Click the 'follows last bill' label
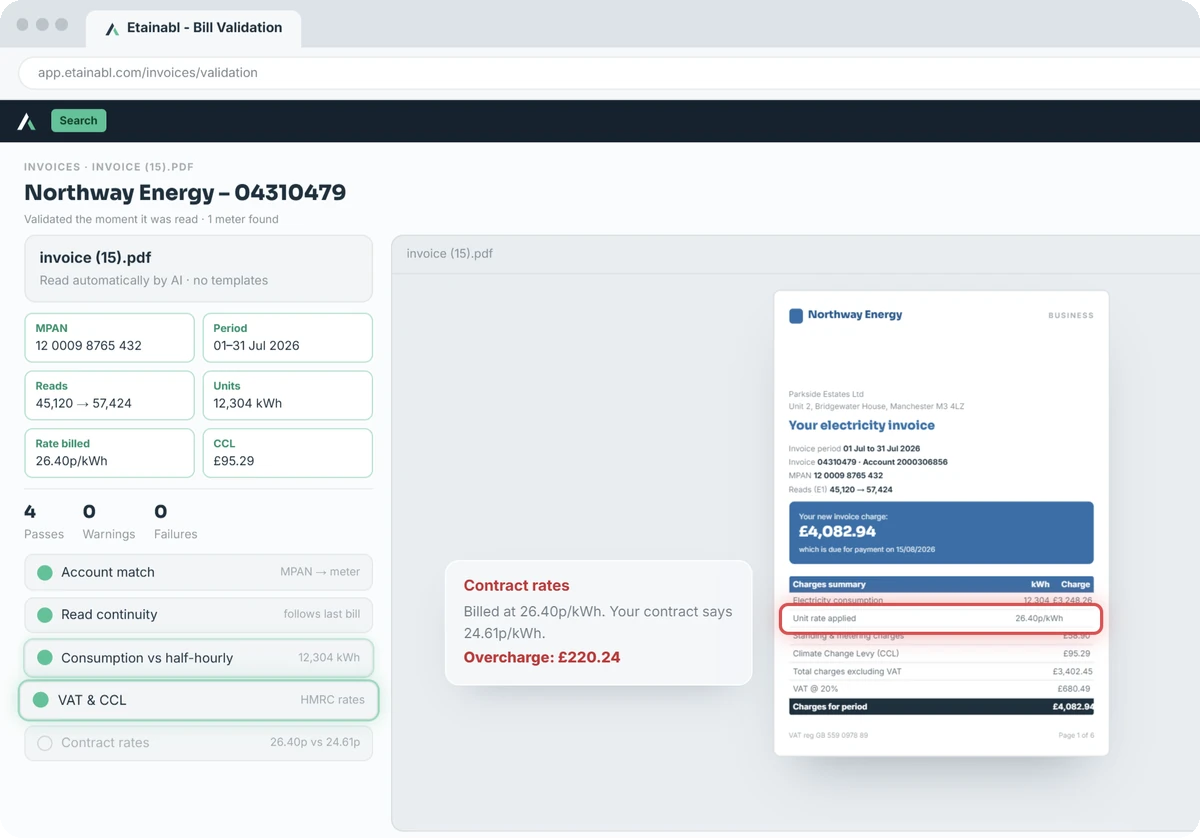Image resolution: width=1200 pixels, height=838 pixels. pyautogui.click(x=322, y=614)
